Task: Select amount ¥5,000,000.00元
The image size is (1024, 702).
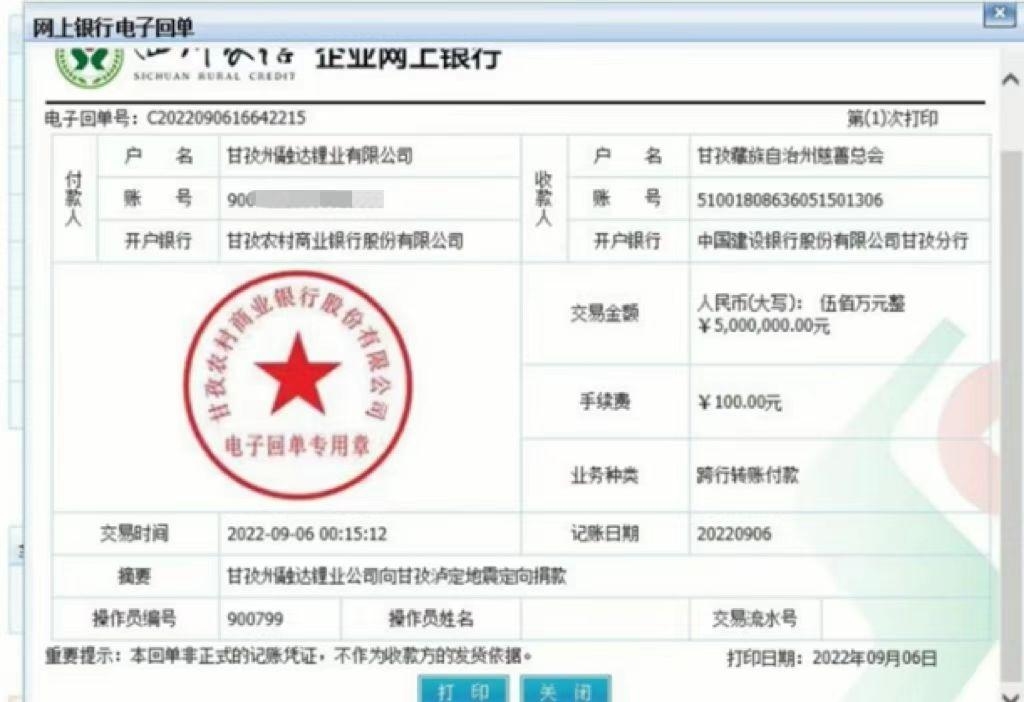Action: point(763,325)
